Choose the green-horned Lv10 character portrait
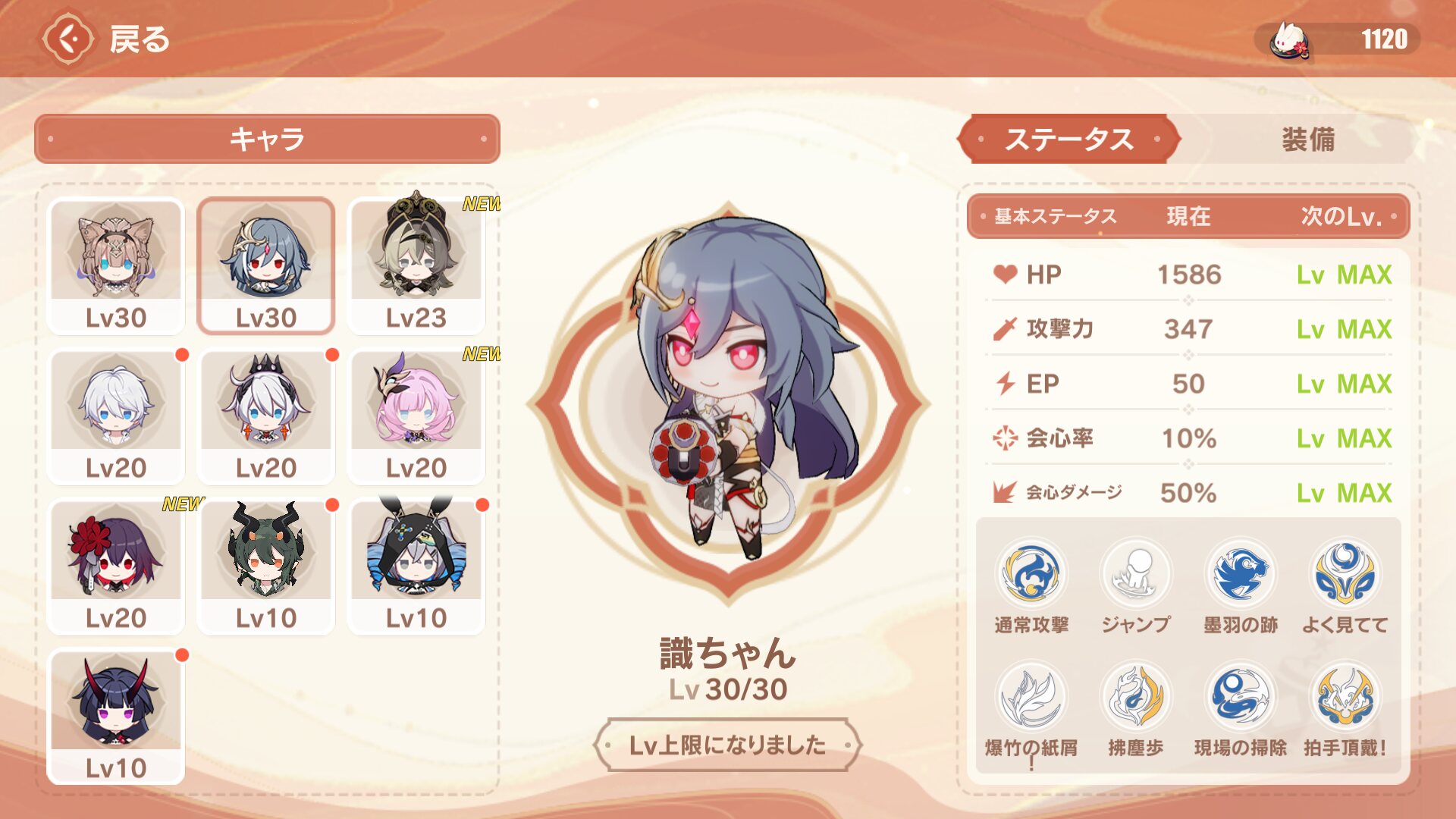1456x819 pixels. pyautogui.click(x=265, y=566)
